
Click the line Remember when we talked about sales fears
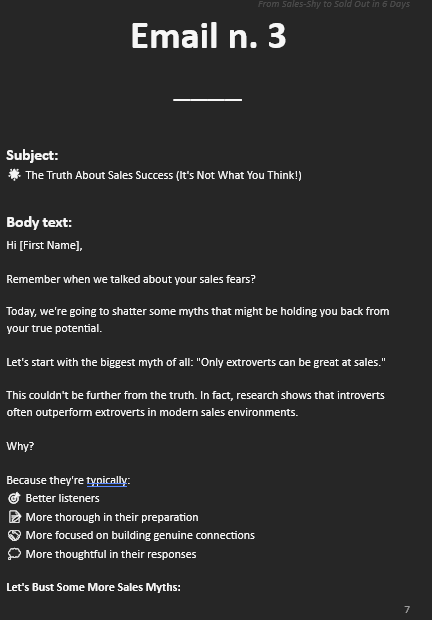click(131, 279)
